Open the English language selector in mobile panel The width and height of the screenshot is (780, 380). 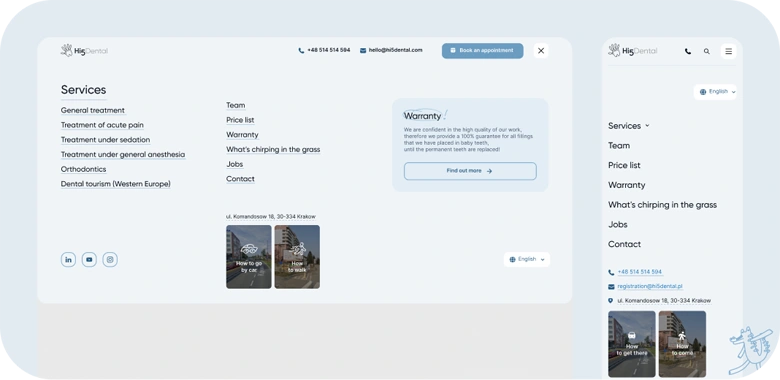tap(715, 92)
